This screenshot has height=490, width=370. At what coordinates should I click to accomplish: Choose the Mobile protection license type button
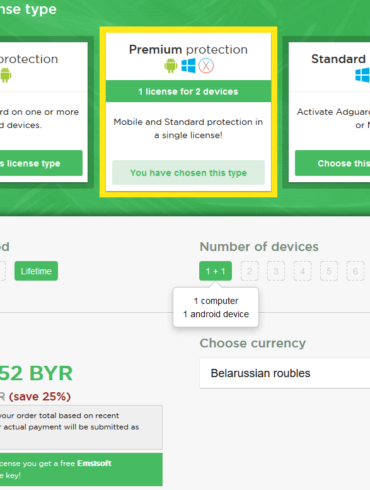pyautogui.click(x=41, y=163)
